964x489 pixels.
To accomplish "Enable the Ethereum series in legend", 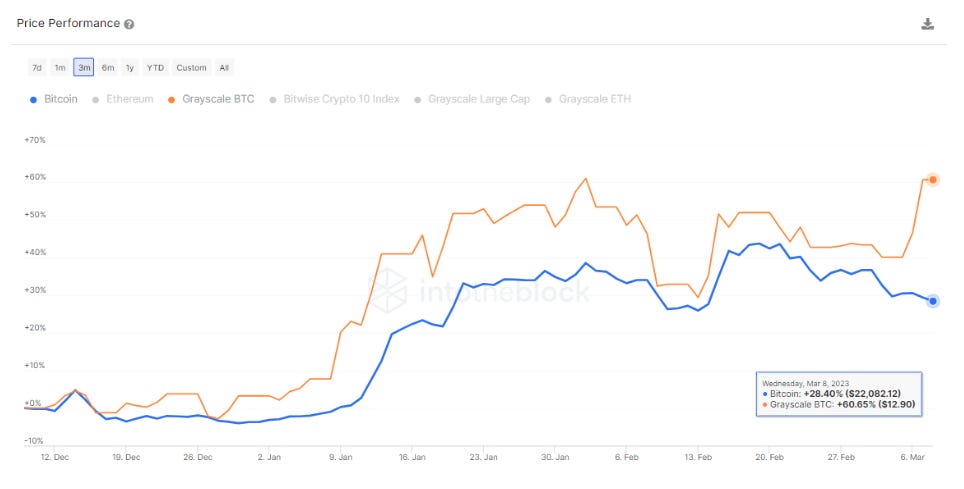I will 123,99.
